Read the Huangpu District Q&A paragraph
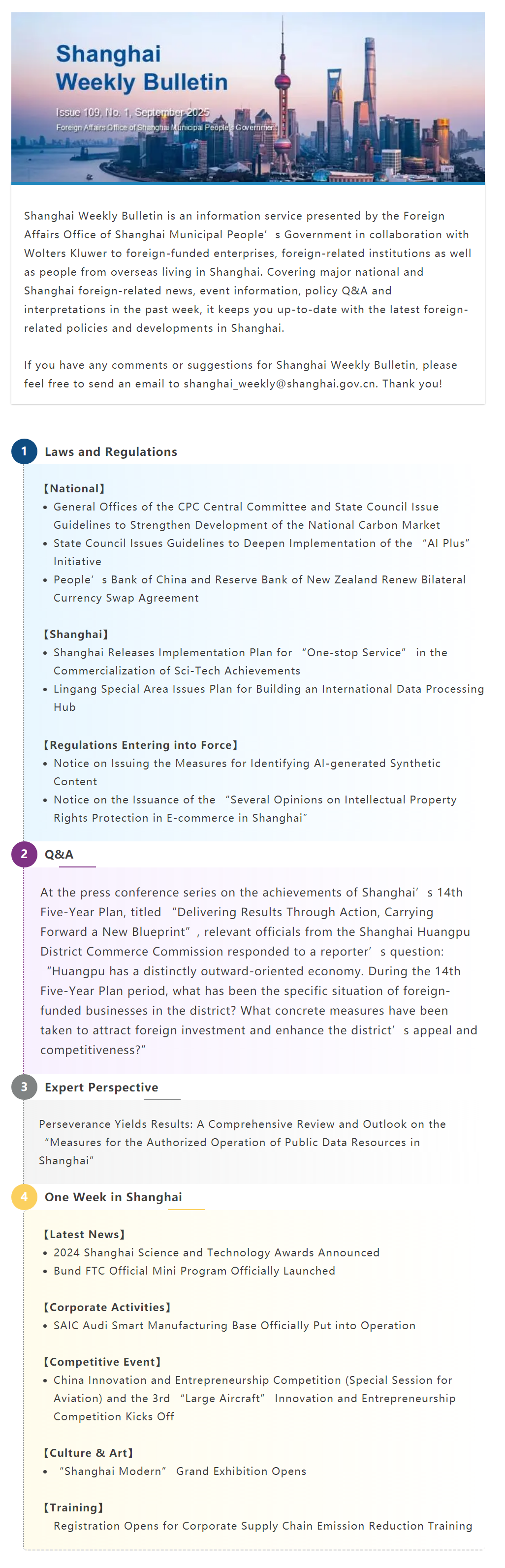Image resolution: width=505 pixels, height=1568 pixels. (x=258, y=970)
